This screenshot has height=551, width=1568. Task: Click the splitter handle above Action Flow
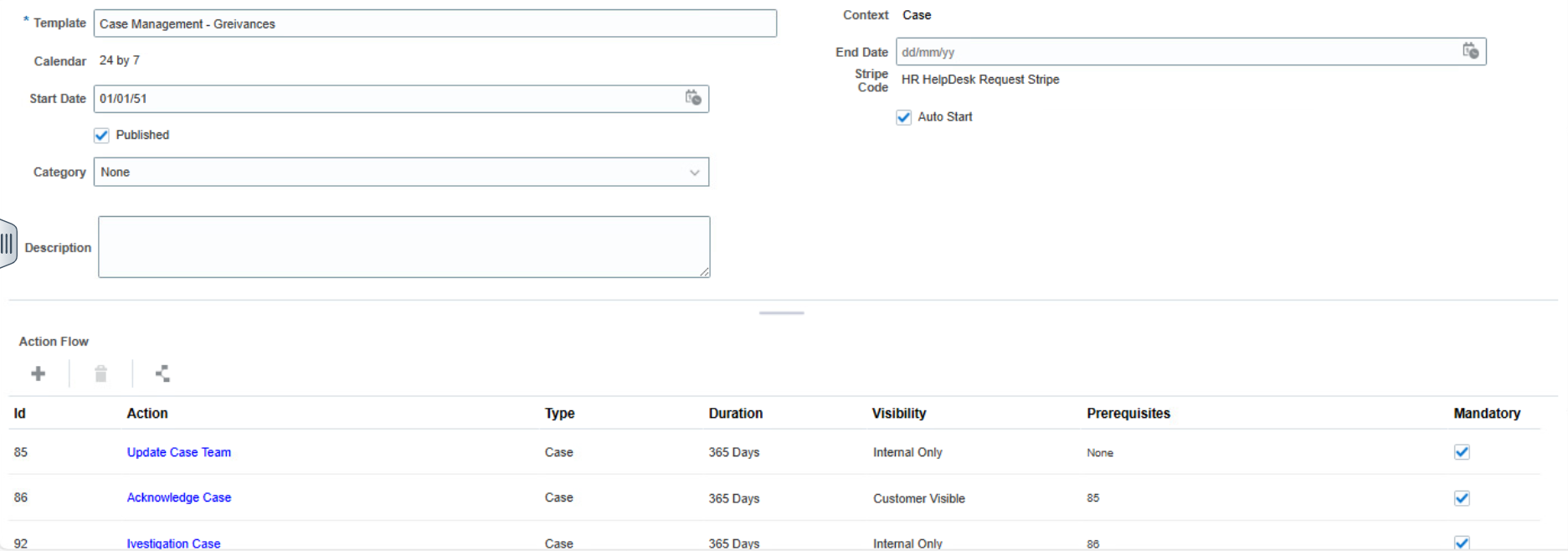781,312
